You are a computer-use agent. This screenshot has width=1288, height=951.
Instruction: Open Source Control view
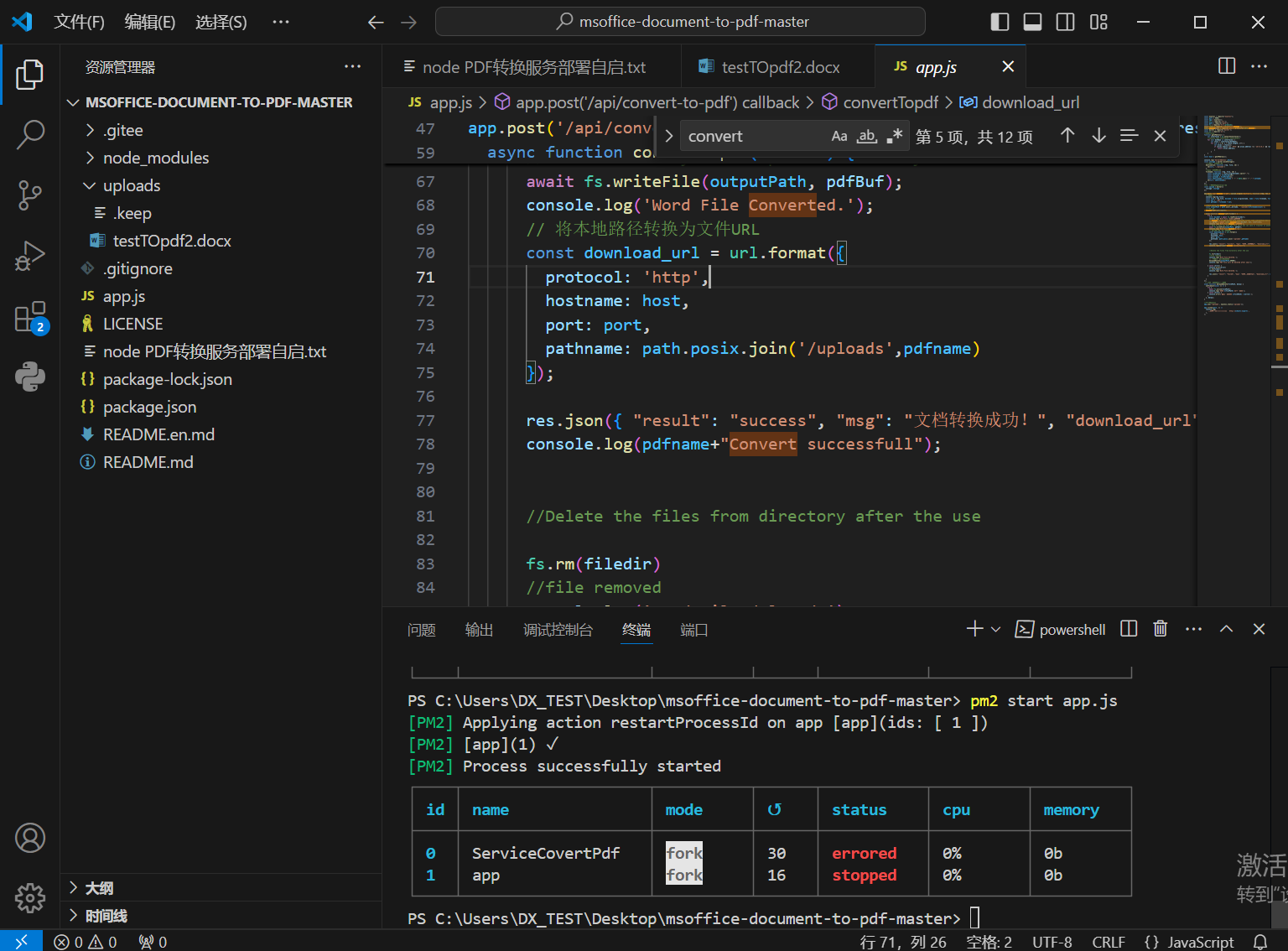(x=30, y=195)
